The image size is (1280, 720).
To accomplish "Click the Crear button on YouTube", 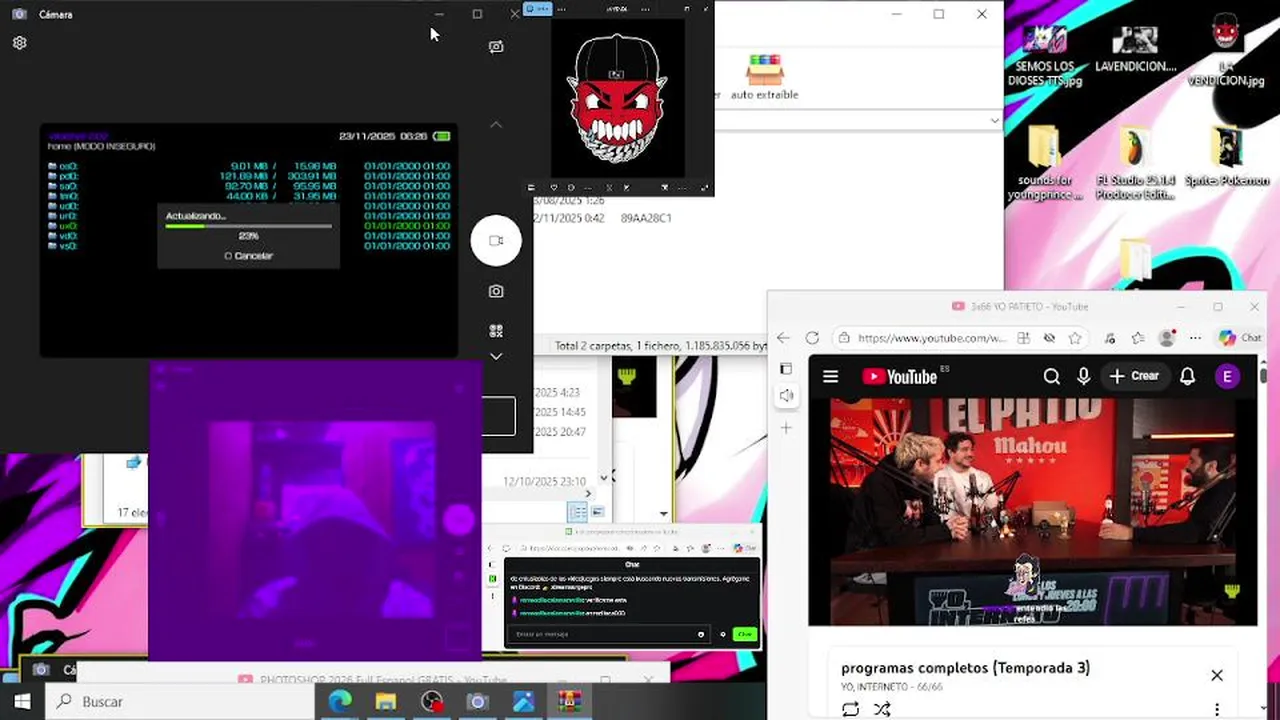I will (1134, 377).
